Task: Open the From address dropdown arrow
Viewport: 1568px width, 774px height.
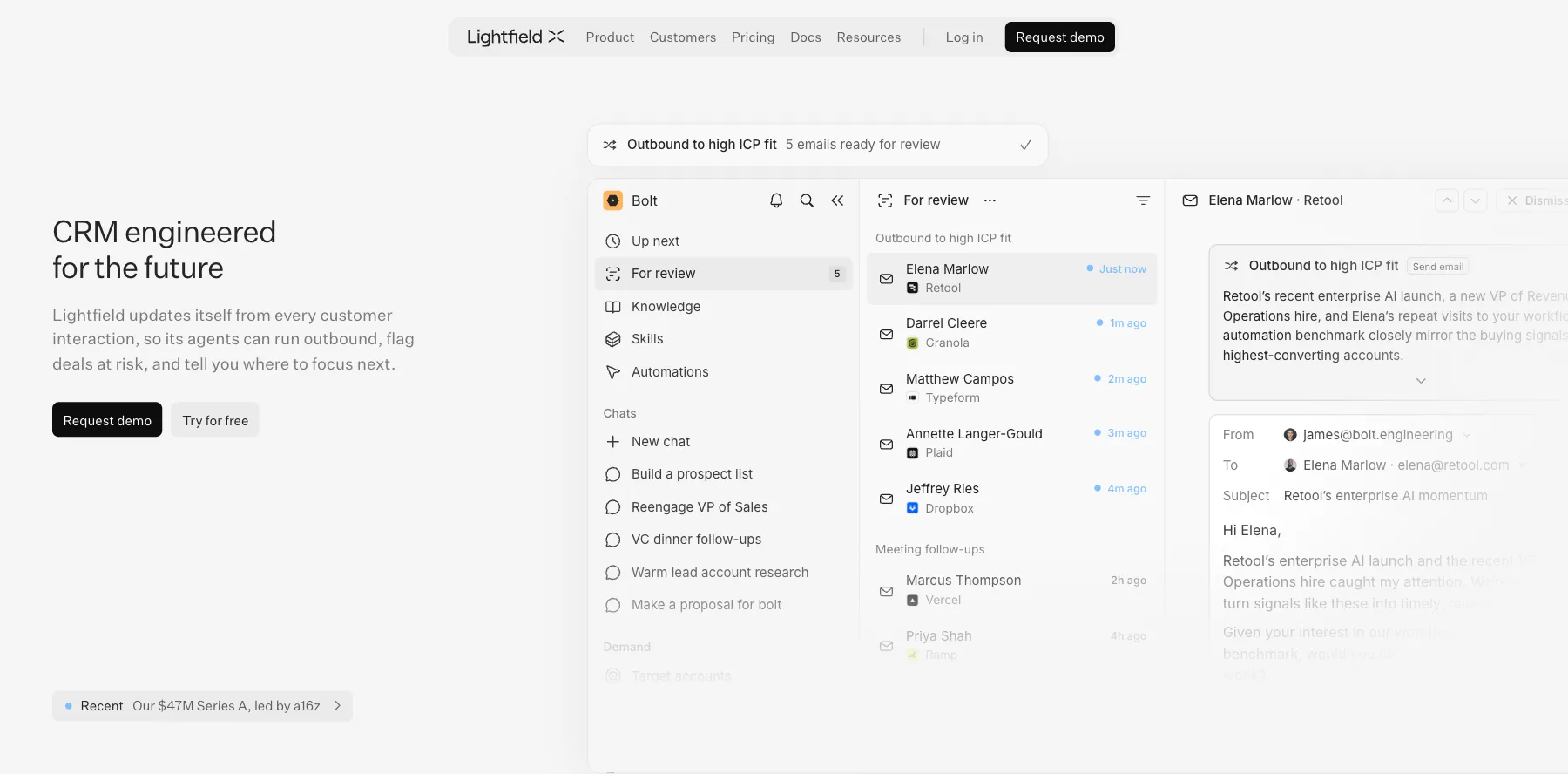Action: coord(1467,435)
